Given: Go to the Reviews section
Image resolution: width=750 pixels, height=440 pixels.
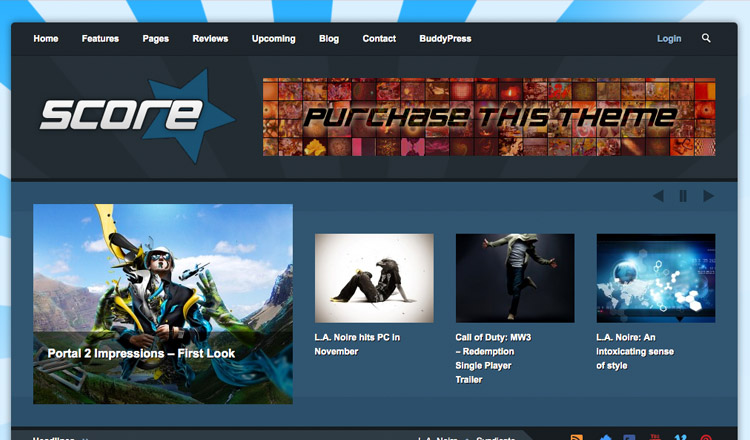Looking at the screenshot, I should (210, 39).
